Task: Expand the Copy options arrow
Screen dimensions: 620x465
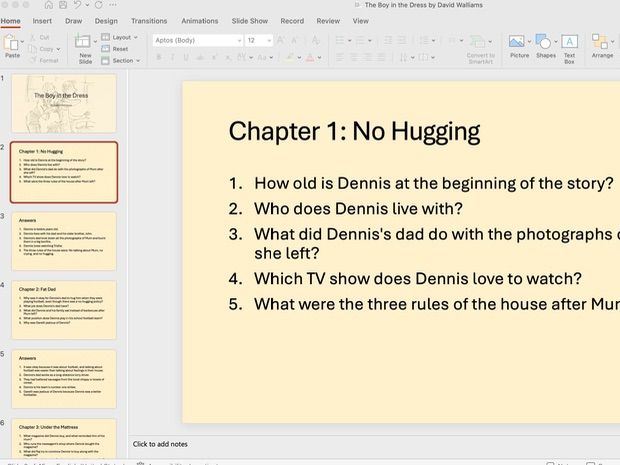Action: (x=59, y=49)
